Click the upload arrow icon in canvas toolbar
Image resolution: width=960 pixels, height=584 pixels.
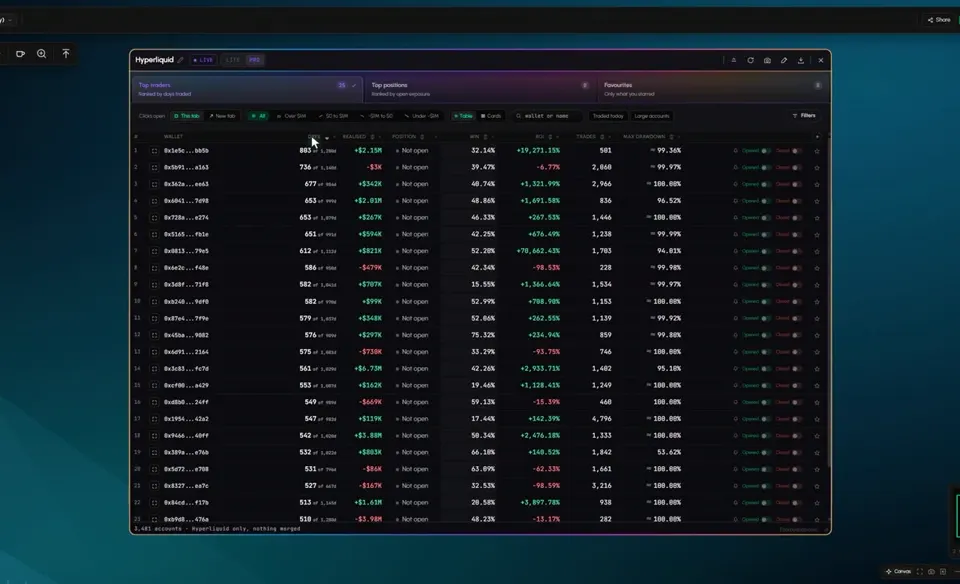tap(66, 54)
